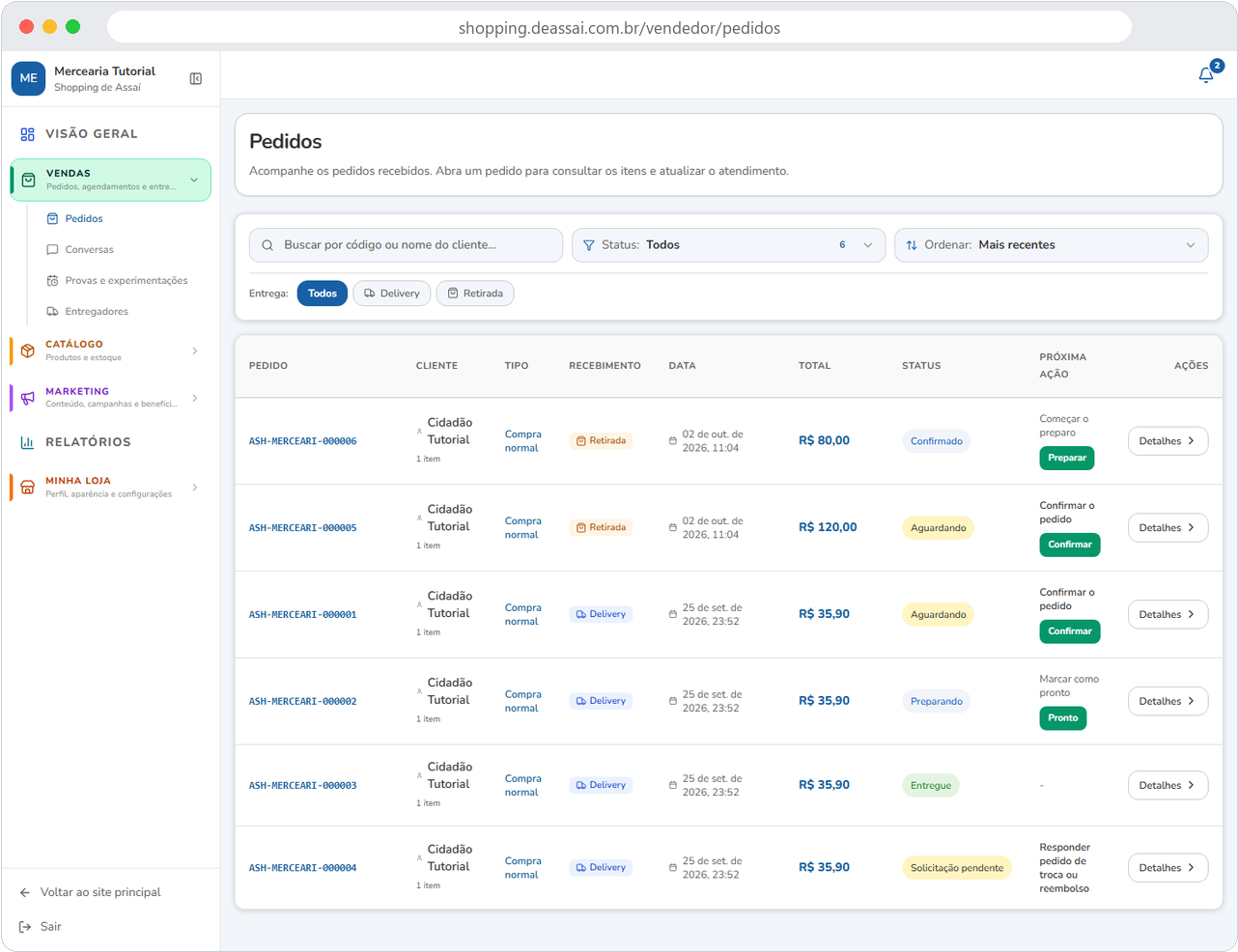Click the Conversas chat bubble icon
The width and height of the screenshot is (1238, 952).
52,250
